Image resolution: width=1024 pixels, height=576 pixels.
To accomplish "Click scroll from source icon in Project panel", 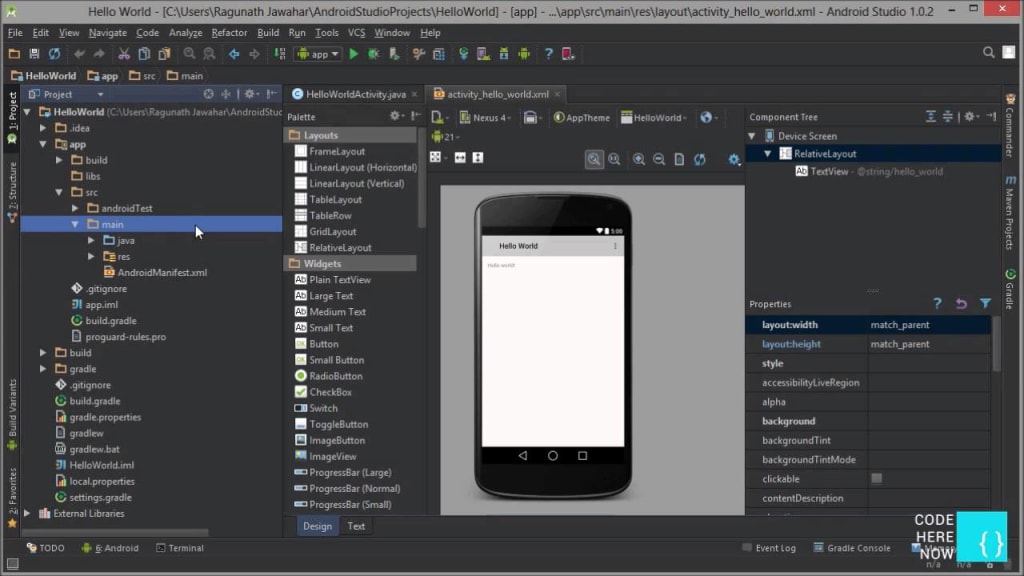I will tap(208, 94).
